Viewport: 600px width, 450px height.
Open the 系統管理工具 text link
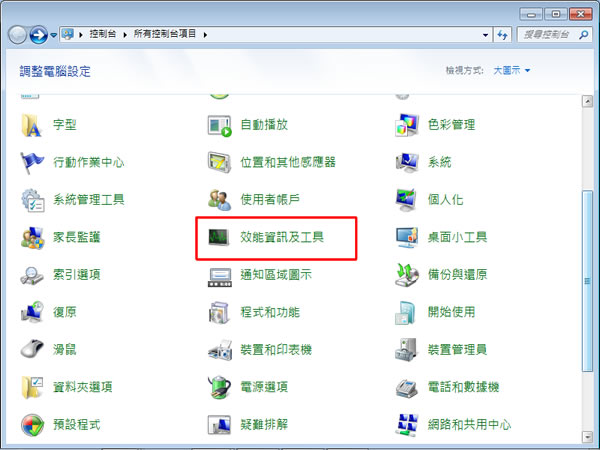pos(88,199)
